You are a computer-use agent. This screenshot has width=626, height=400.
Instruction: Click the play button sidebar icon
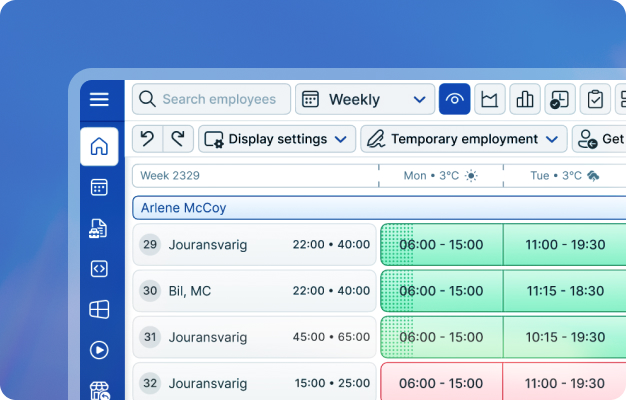[99, 350]
